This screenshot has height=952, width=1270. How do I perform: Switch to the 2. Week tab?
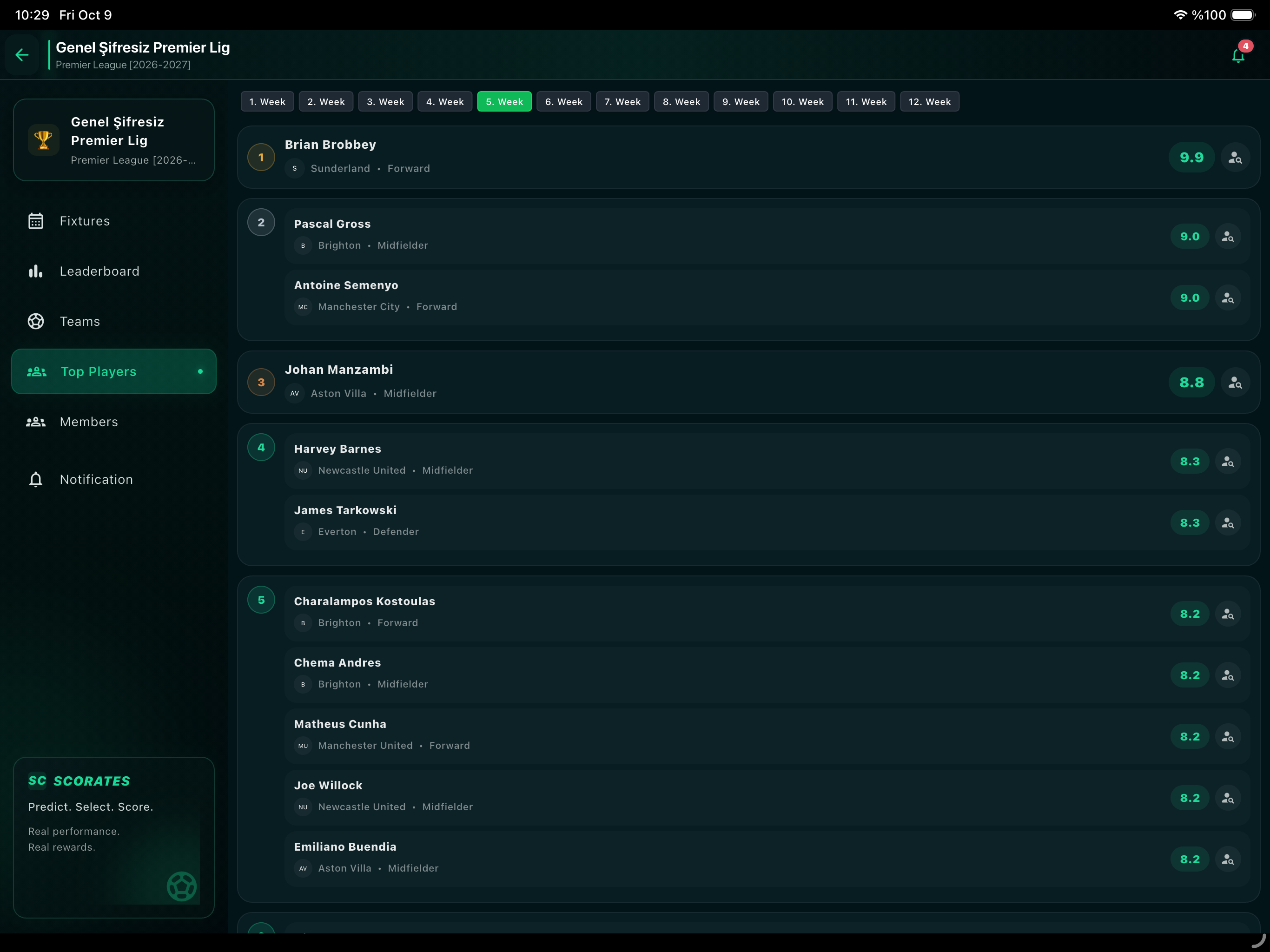(326, 102)
